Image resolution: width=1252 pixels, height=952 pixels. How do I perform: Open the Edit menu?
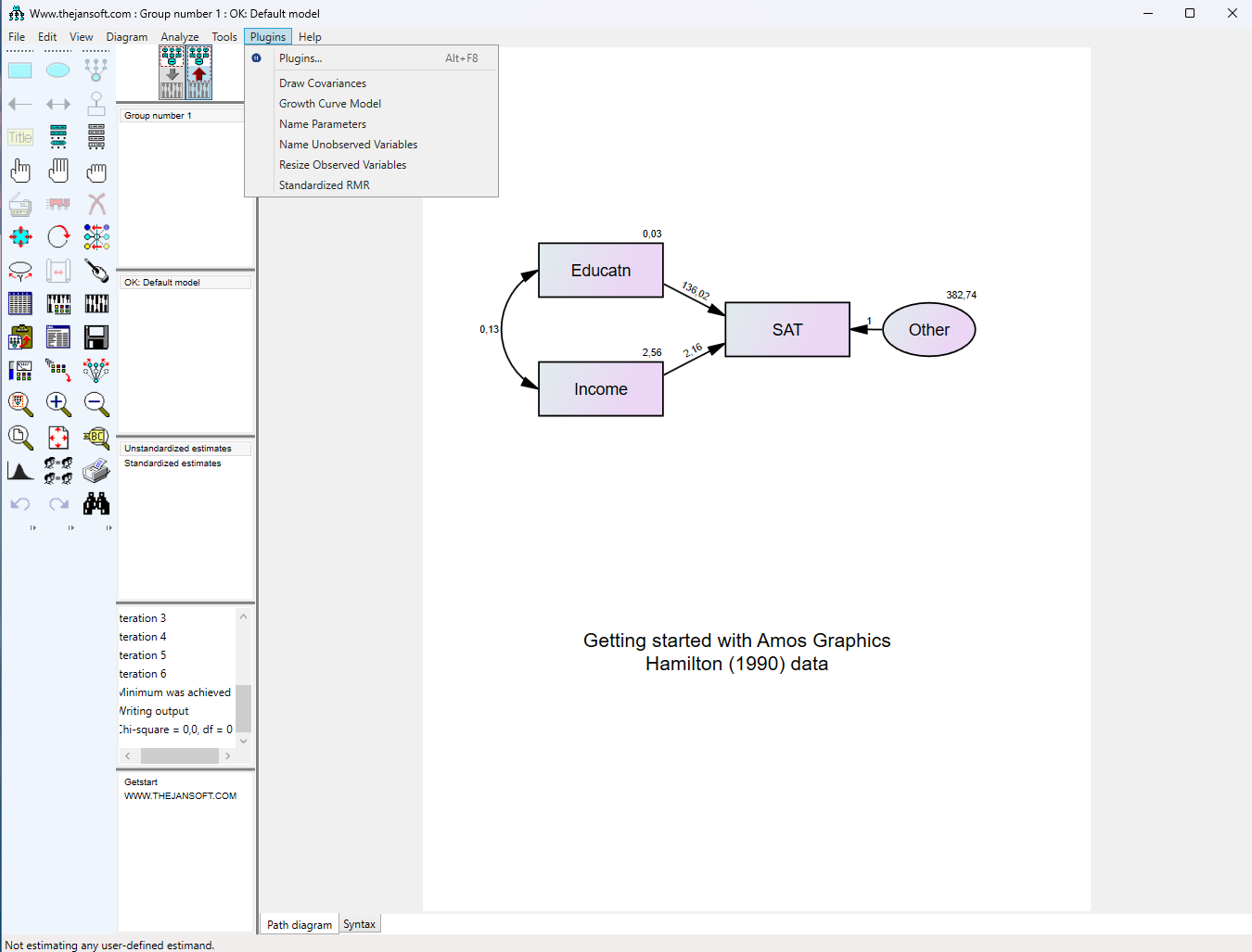point(47,37)
